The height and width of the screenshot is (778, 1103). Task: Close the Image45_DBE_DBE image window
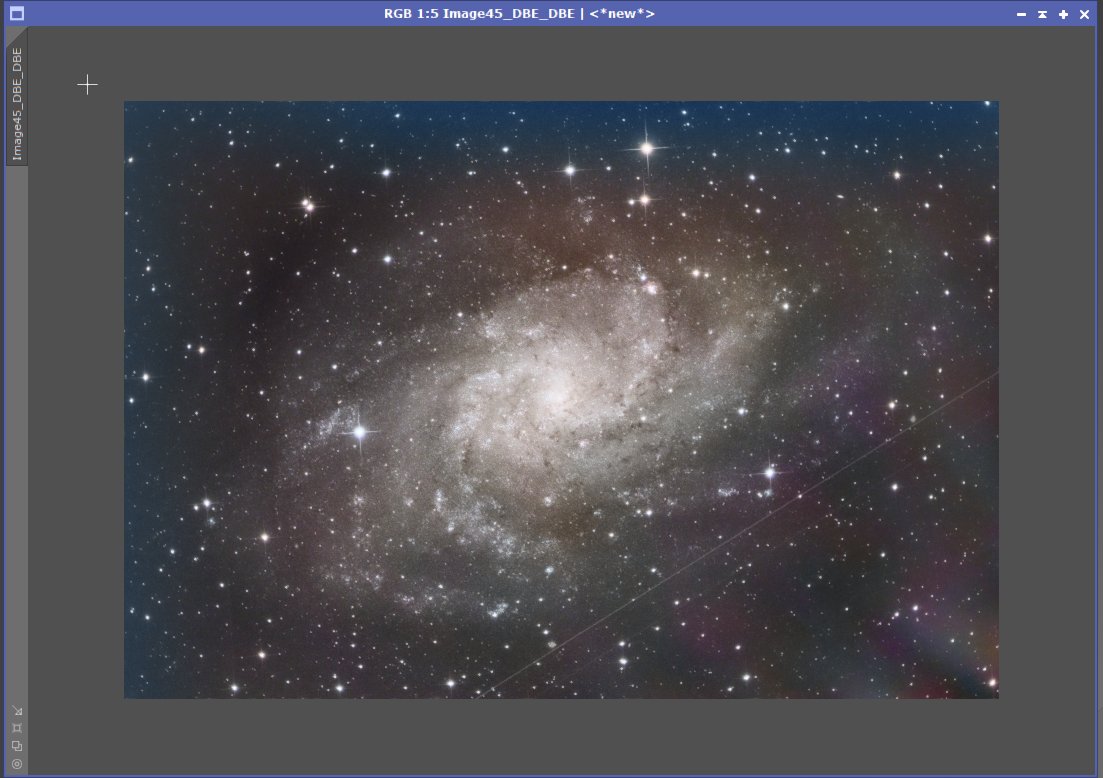(1085, 14)
